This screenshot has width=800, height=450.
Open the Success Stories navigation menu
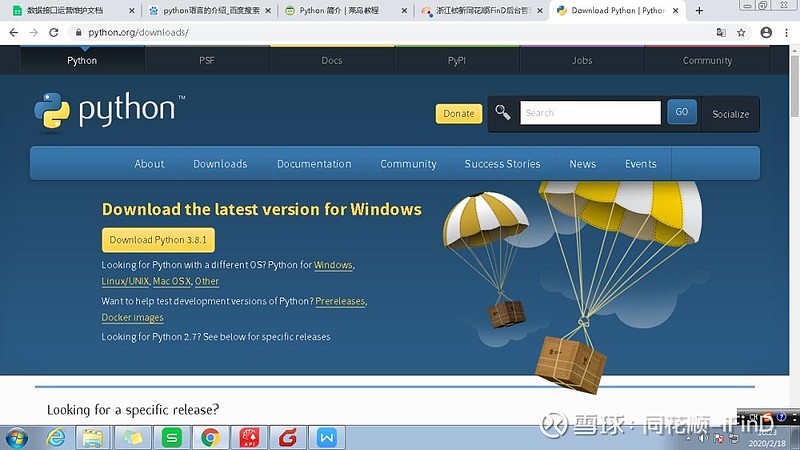pyautogui.click(x=503, y=164)
